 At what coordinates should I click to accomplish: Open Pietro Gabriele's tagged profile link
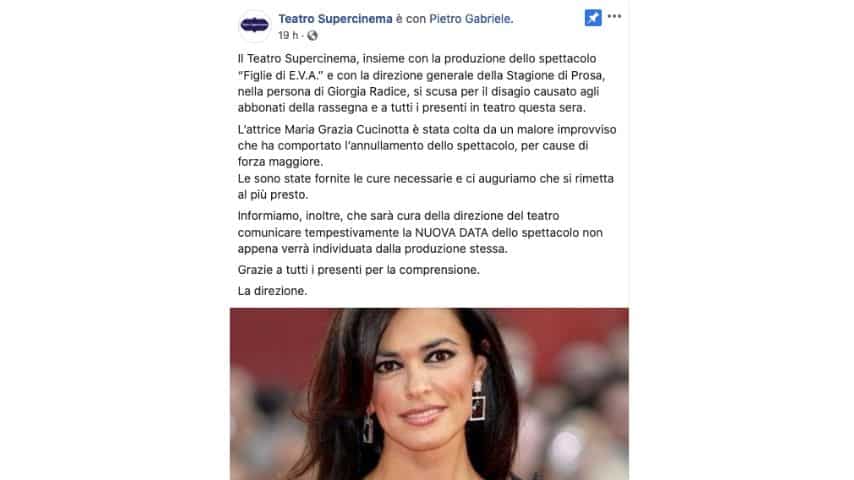pyautogui.click(x=471, y=19)
